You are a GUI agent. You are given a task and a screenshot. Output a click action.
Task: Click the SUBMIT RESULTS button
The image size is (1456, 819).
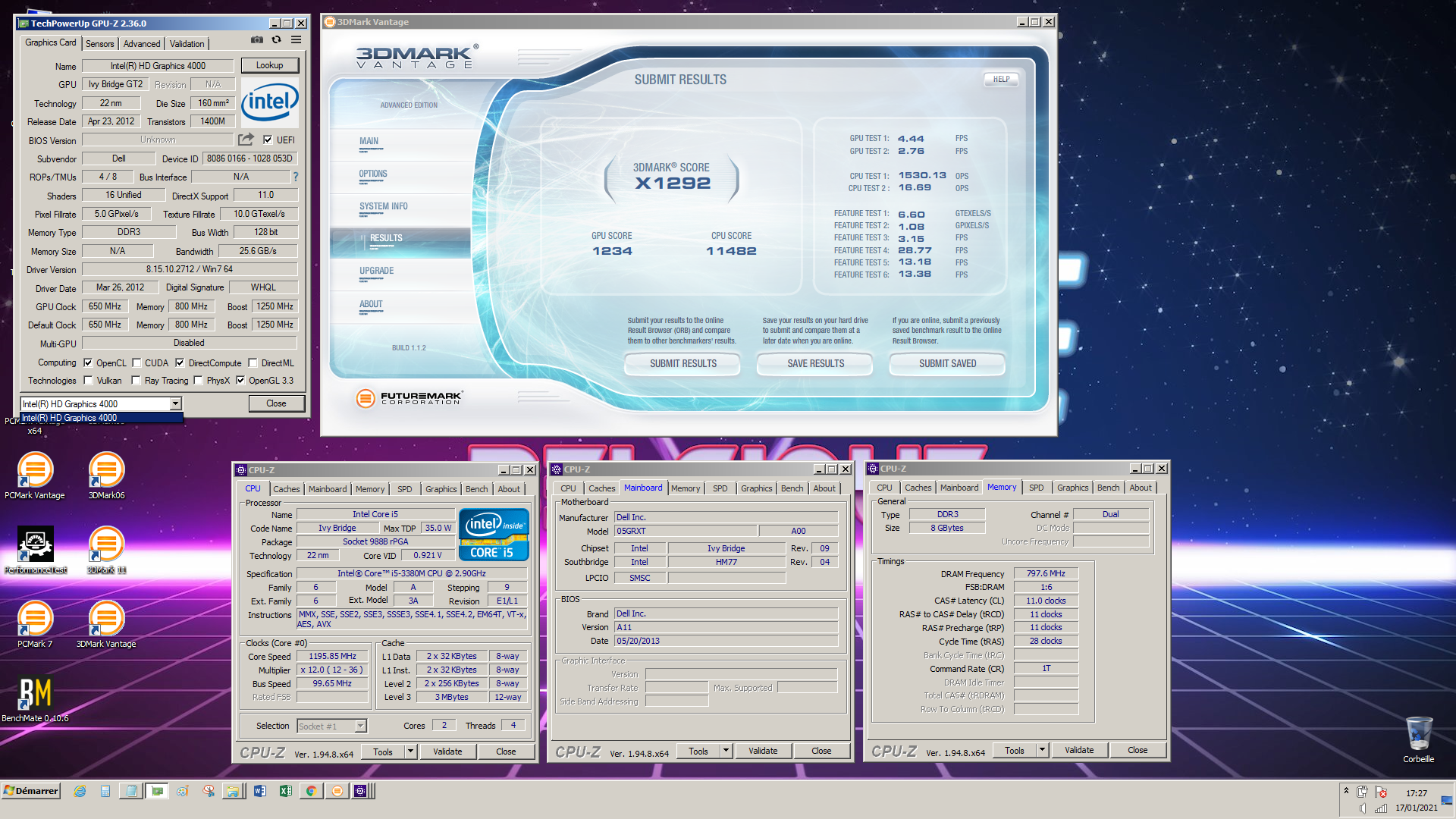pos(682,364)
